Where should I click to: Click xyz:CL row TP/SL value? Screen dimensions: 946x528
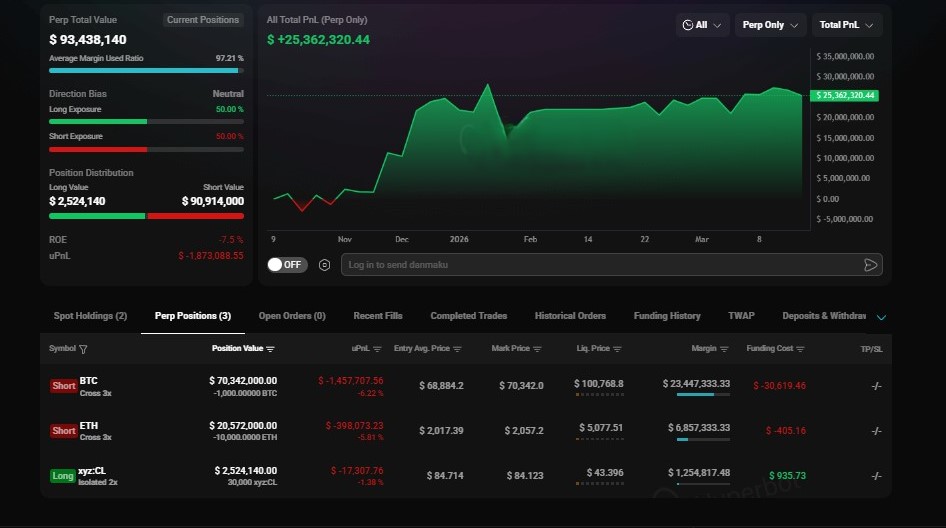[877, 476]
